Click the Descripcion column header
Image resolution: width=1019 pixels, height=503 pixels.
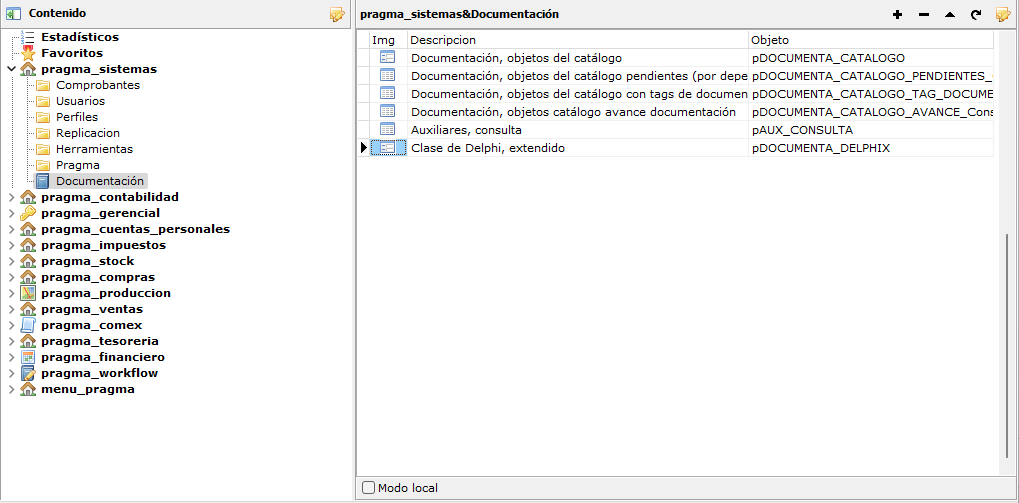[578, 40]
